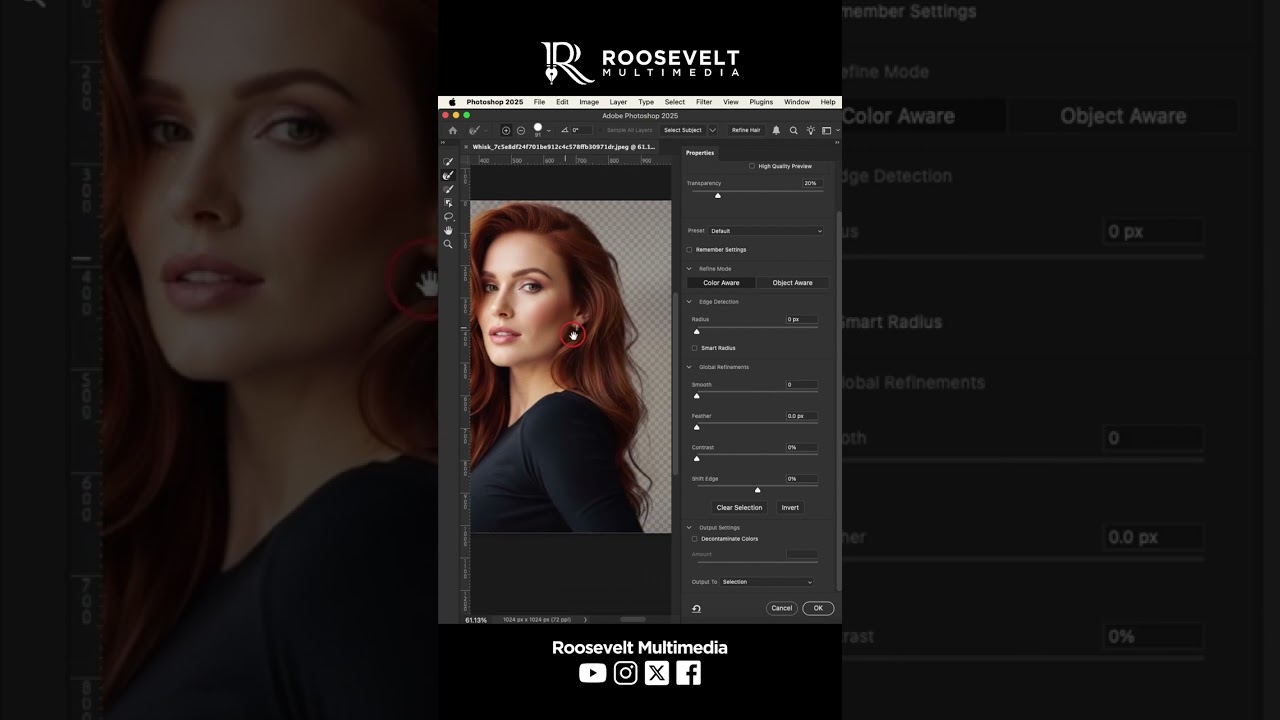Click the reset workspace arrow icon
The image size is (1280, 720).
tap(696, 608)
